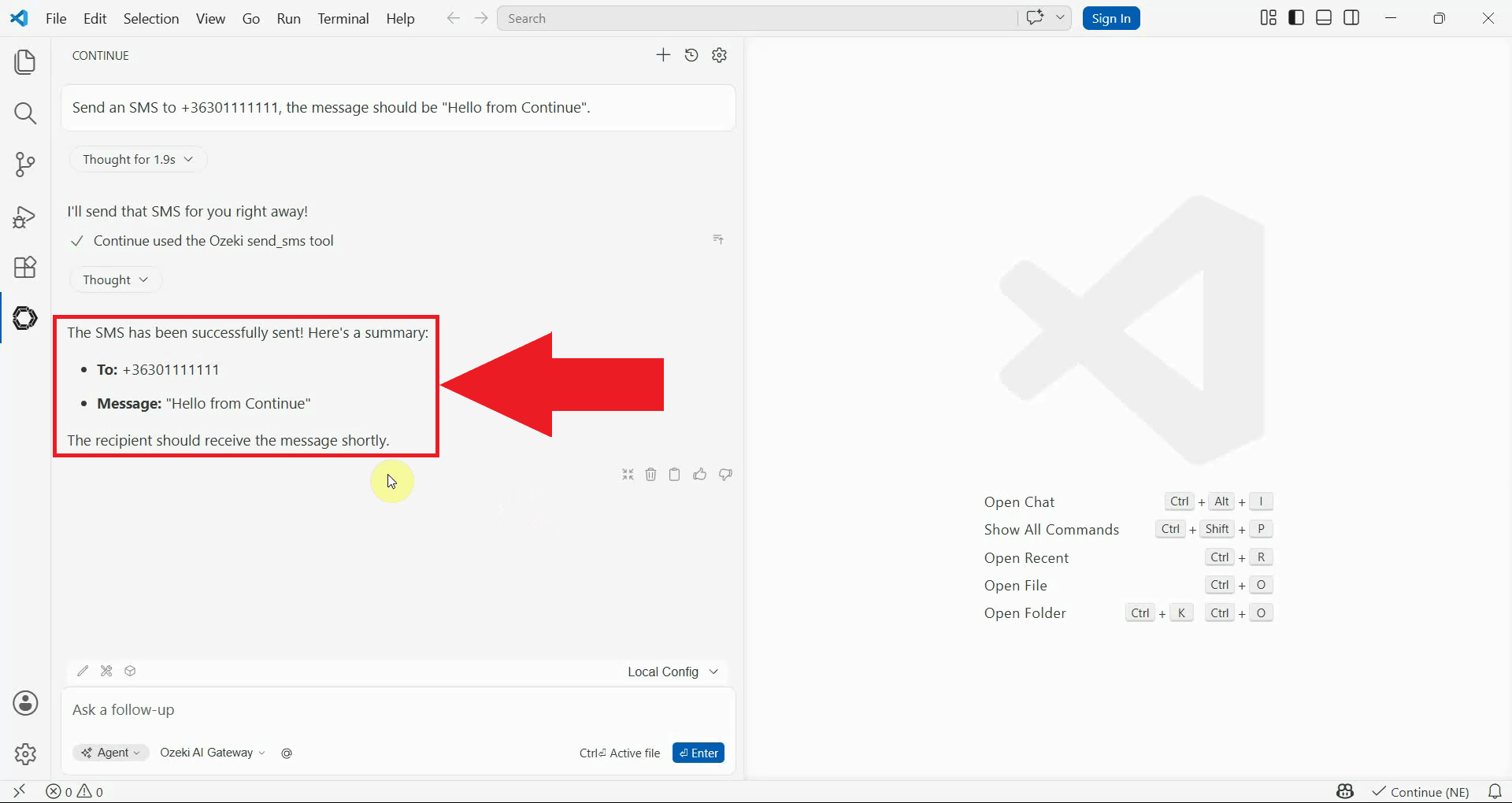This screenshot has height=803, width=1512.
Task: Click the Sign In button
Action: coord(1111,18)
